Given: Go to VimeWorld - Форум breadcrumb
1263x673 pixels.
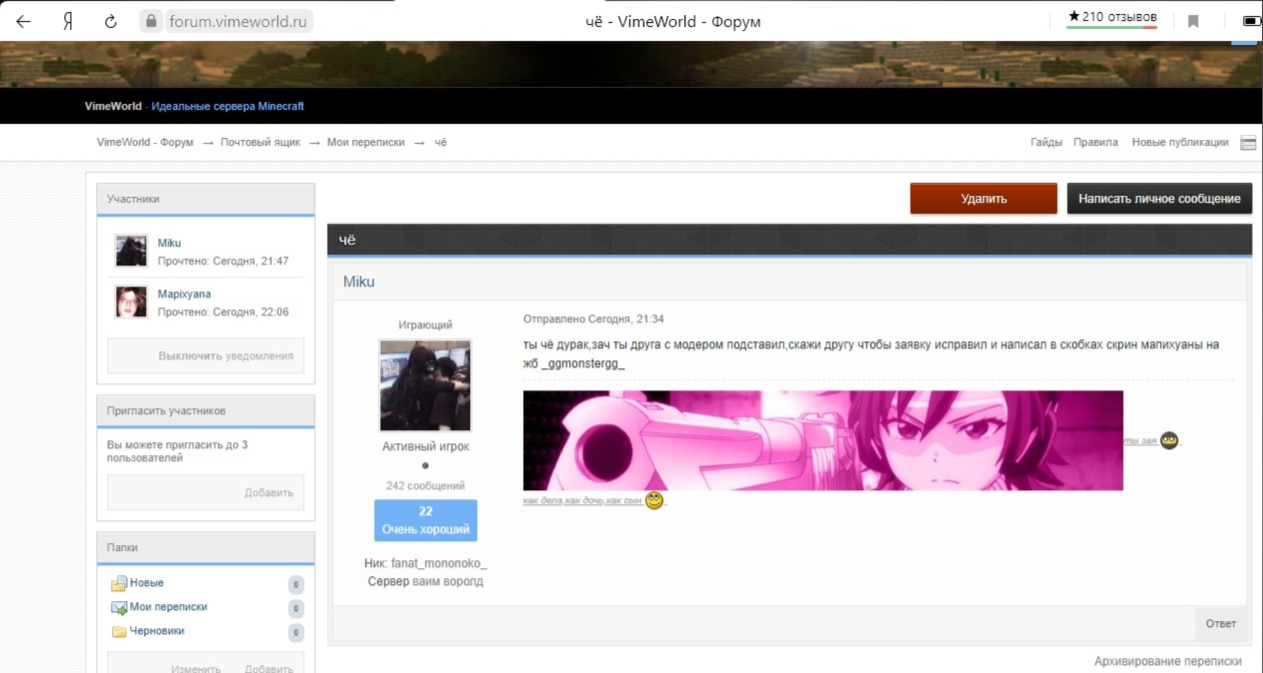Looking at the screenshot, I should pyautogui.click(x=145, y=142).
